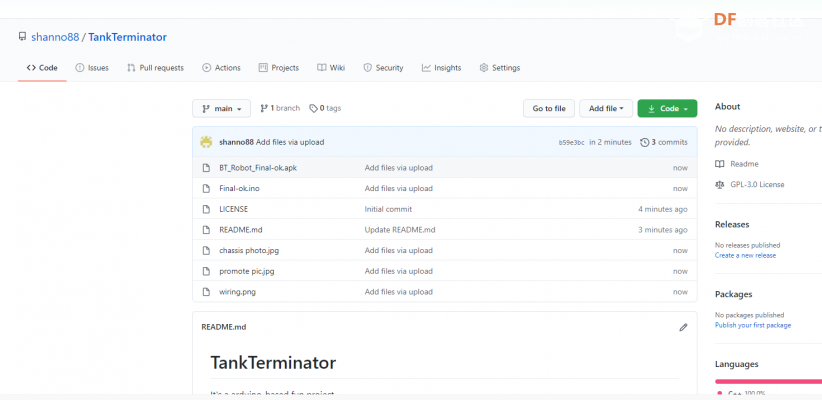Viewport: 822px width, 400px height.
Task: Switch to the Code tab
Action: [x=42, y=68]
